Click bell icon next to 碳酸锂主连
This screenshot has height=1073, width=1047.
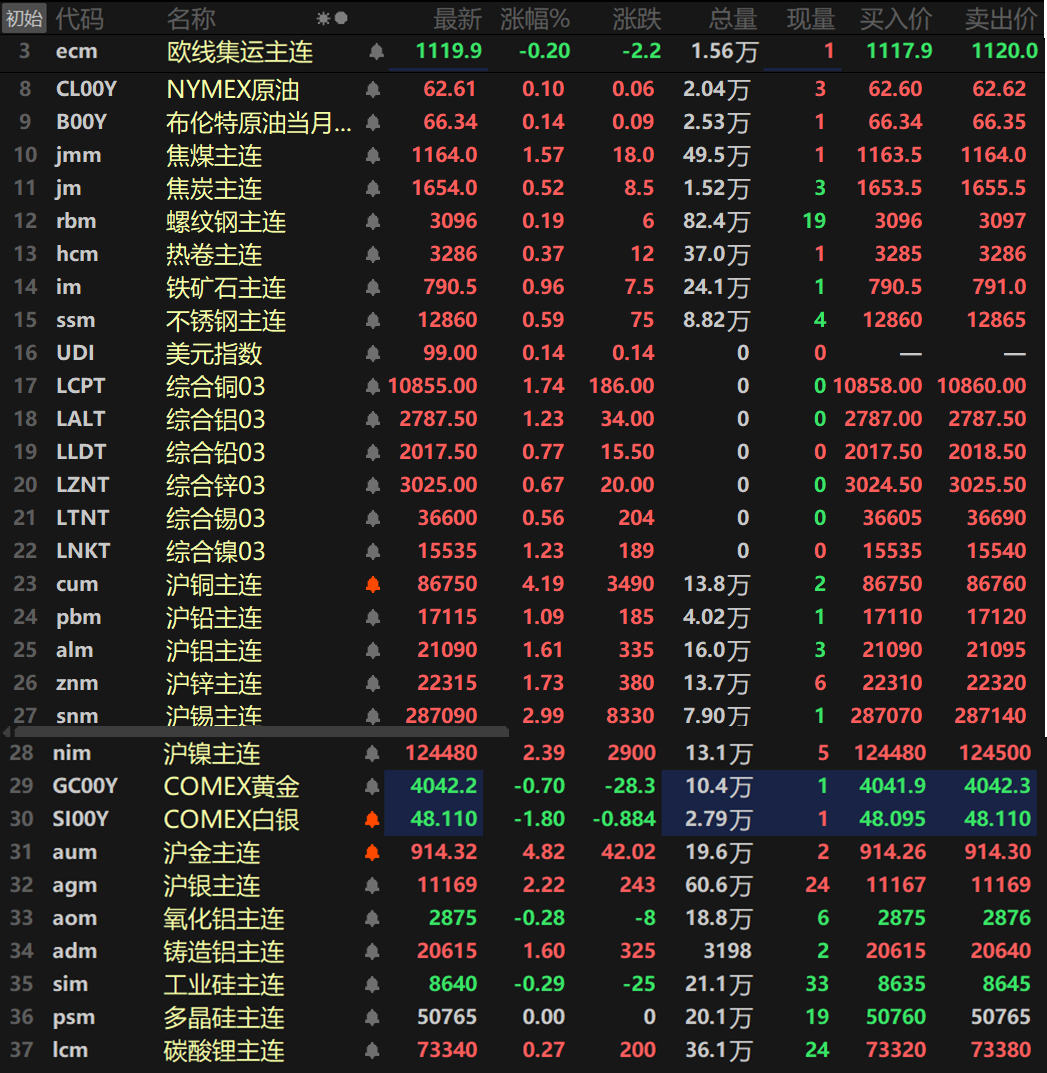point(372,1050)
